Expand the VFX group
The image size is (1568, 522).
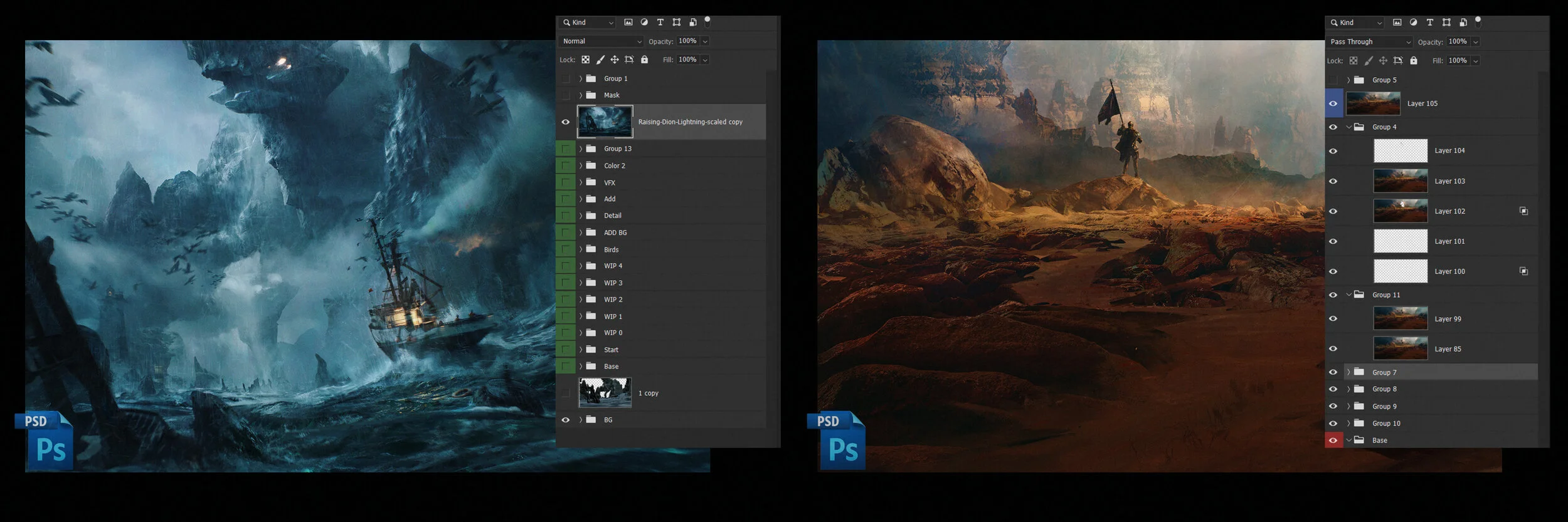click(581, 183)
